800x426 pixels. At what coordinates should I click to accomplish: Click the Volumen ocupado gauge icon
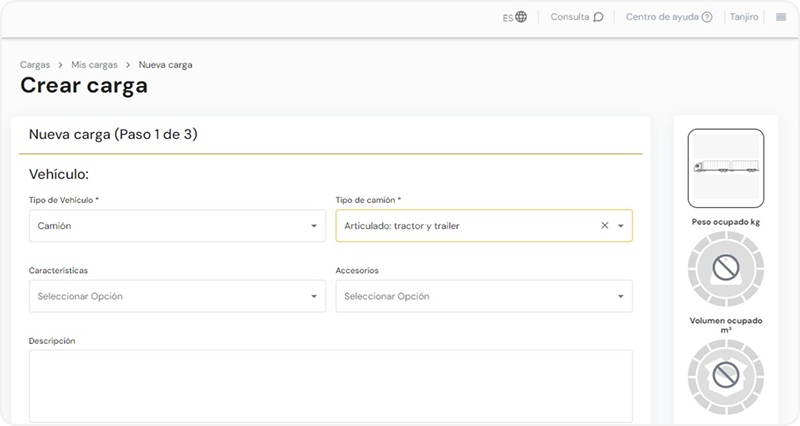point(726,375)
